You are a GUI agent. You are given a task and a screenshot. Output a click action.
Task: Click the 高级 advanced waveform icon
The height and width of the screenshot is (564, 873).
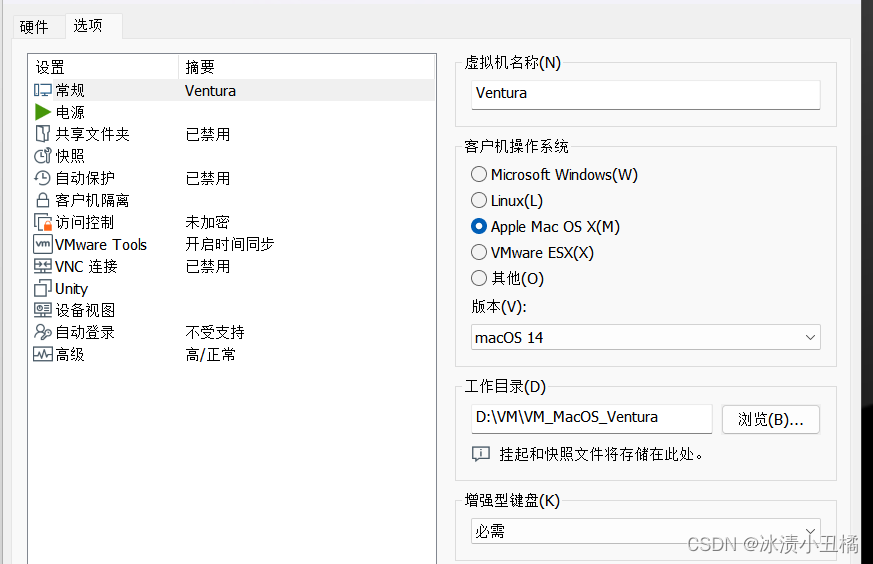click(43, 354)
